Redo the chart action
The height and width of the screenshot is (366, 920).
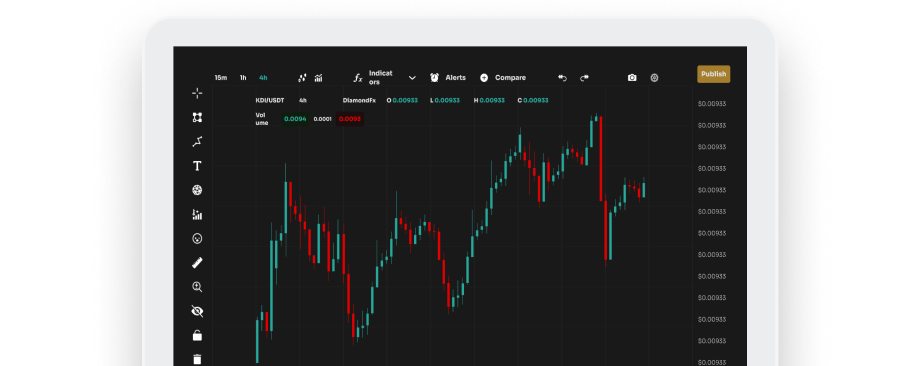click(584, 77)
